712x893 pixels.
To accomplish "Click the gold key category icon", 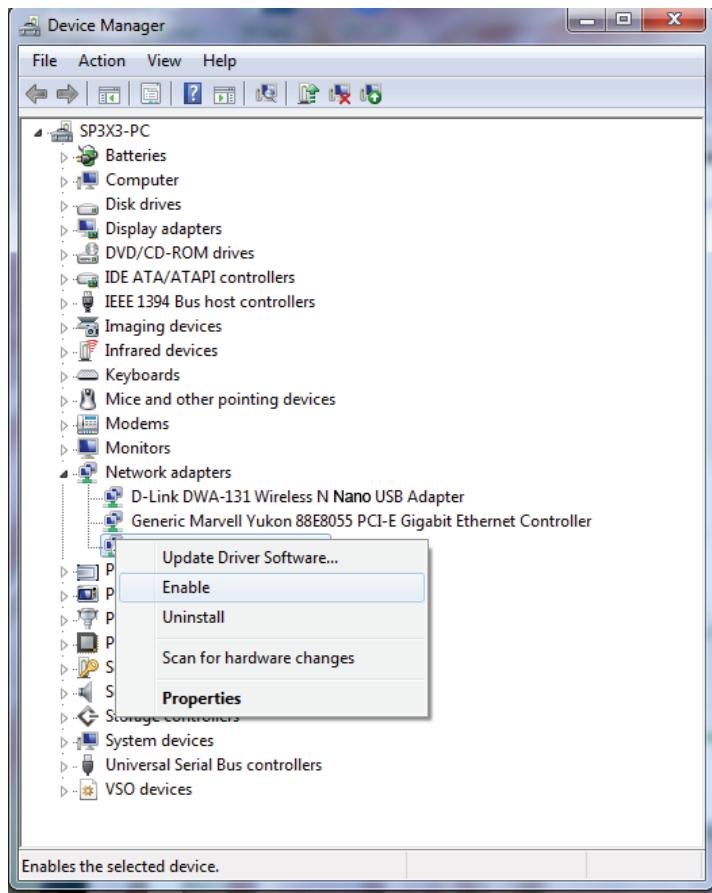I will click(87, 667).
